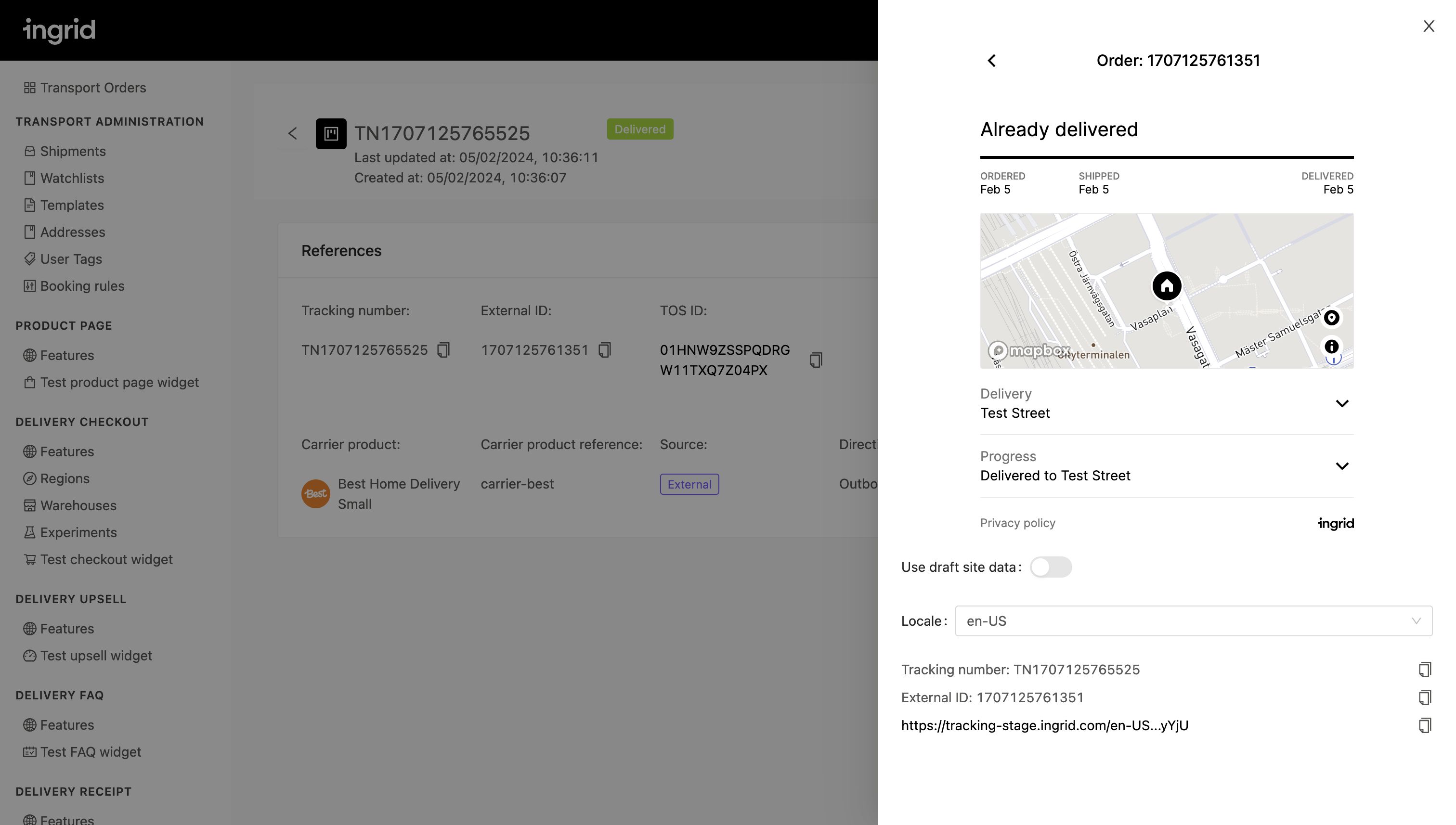Click the back arrow in the order widget
Image resolution: width=1456 pixels, height=825 pixels.
(x=992, y=61)
